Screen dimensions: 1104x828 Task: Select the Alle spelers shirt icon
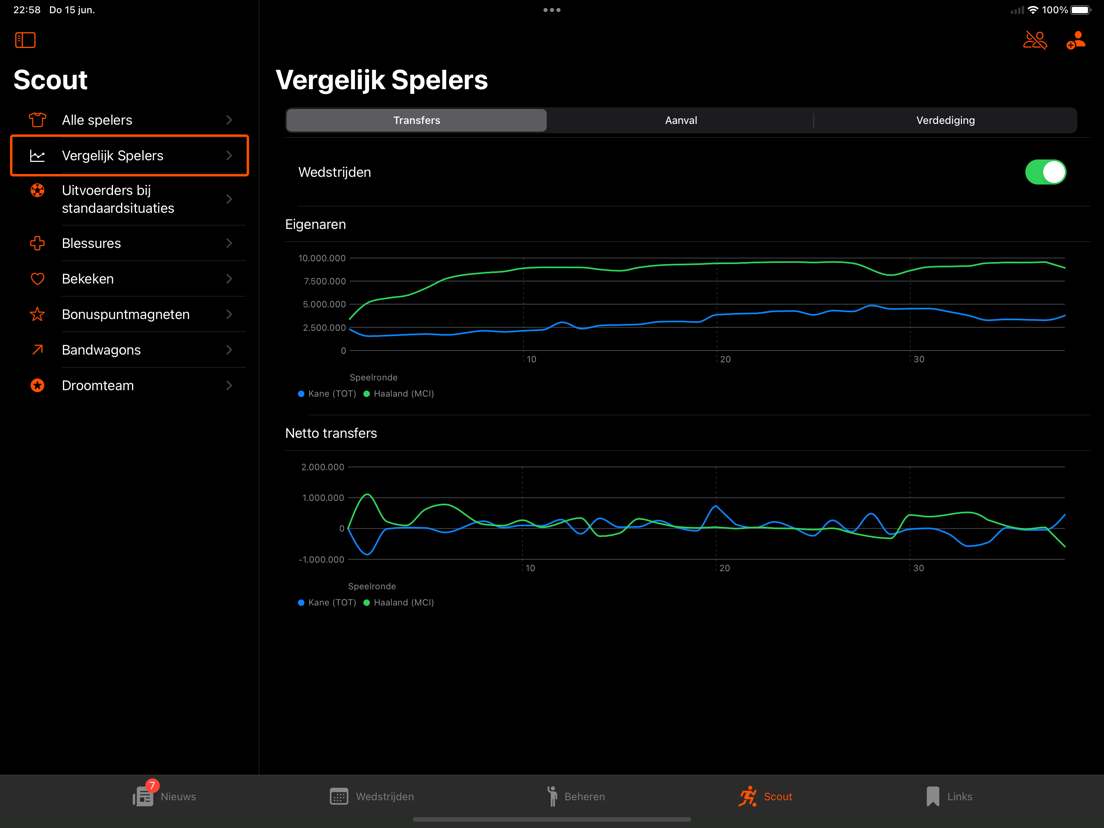coord(37,120)
